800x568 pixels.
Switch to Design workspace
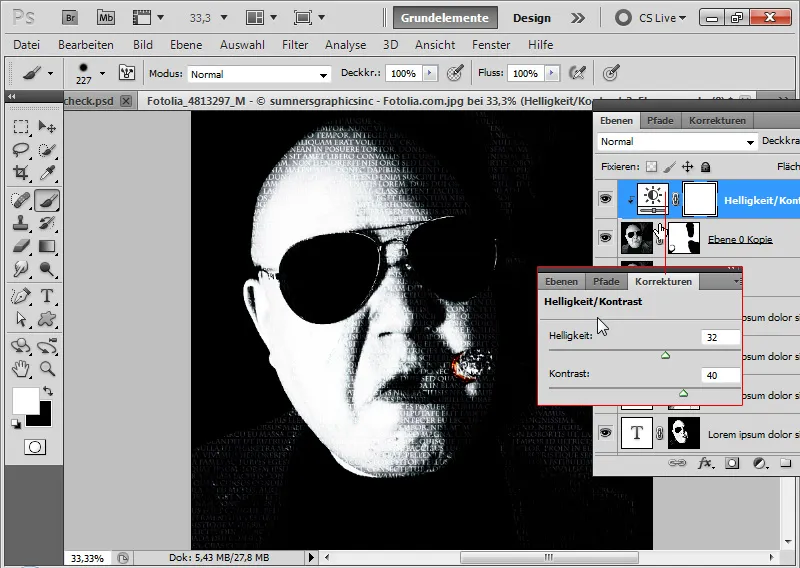pos(532,18)
